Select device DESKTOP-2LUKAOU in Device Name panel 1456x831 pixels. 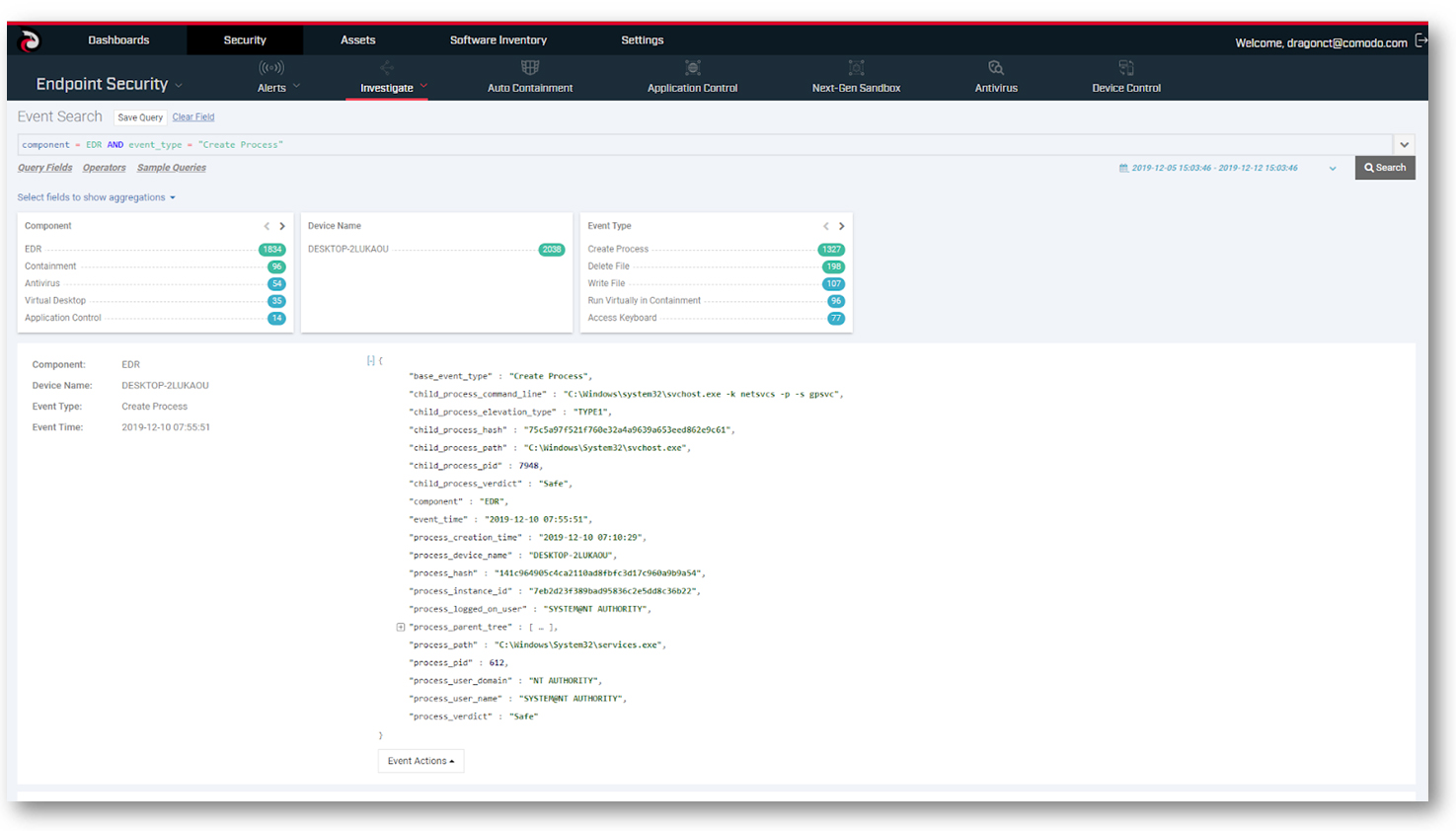click(x=348, y=250)
